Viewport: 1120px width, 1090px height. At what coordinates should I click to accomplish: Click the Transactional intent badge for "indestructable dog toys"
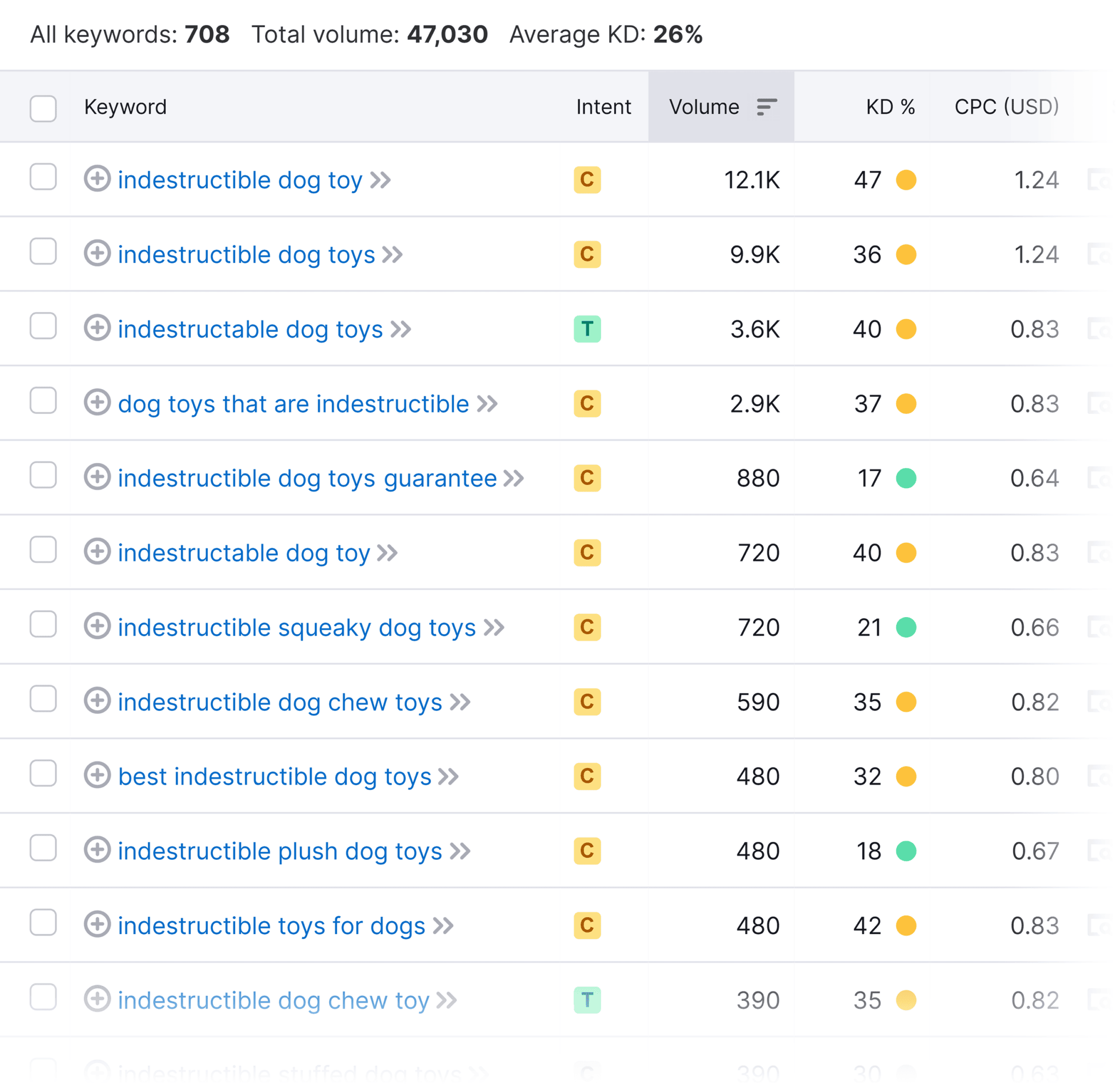[587, 329]
